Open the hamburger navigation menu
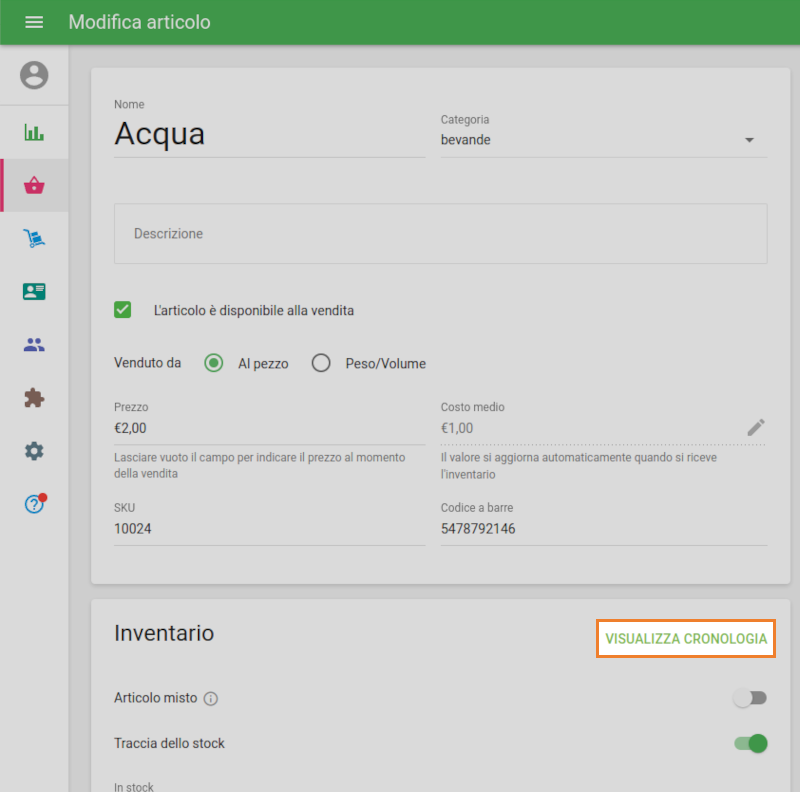The height and width of the screenshot is (792, 800). tap(34, 22)
